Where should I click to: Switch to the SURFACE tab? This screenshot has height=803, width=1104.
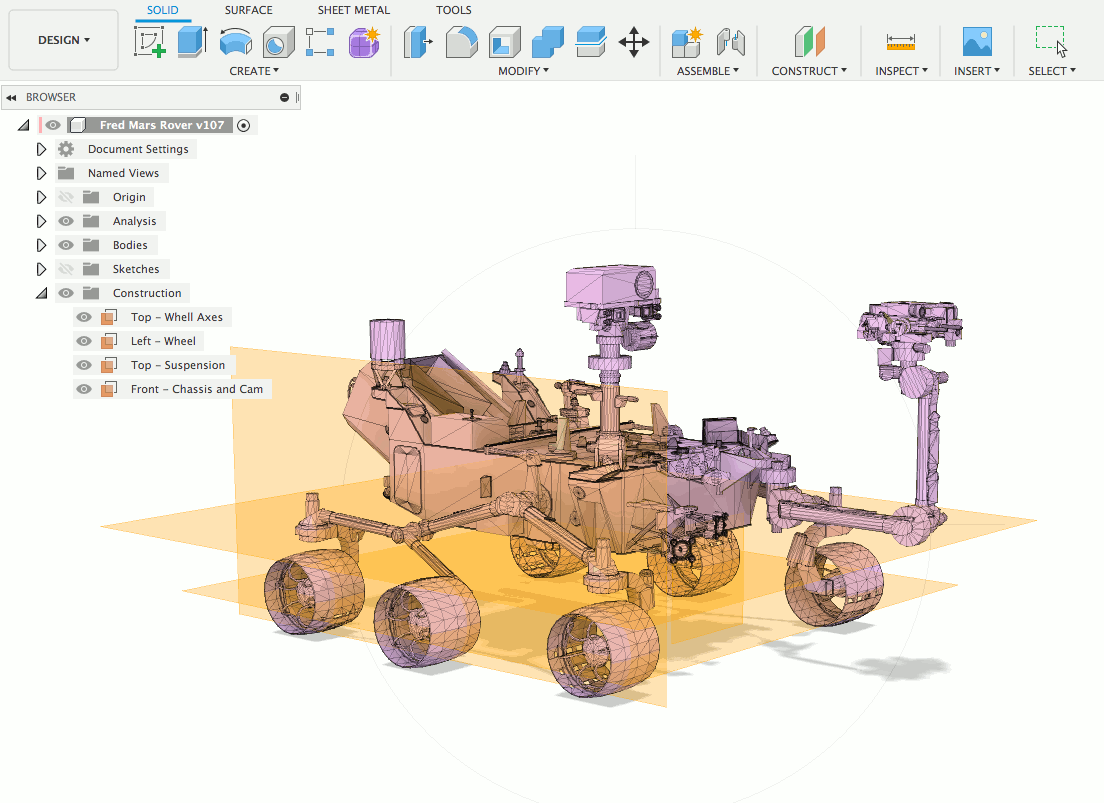pyautogui.click(x=249, y=10)
